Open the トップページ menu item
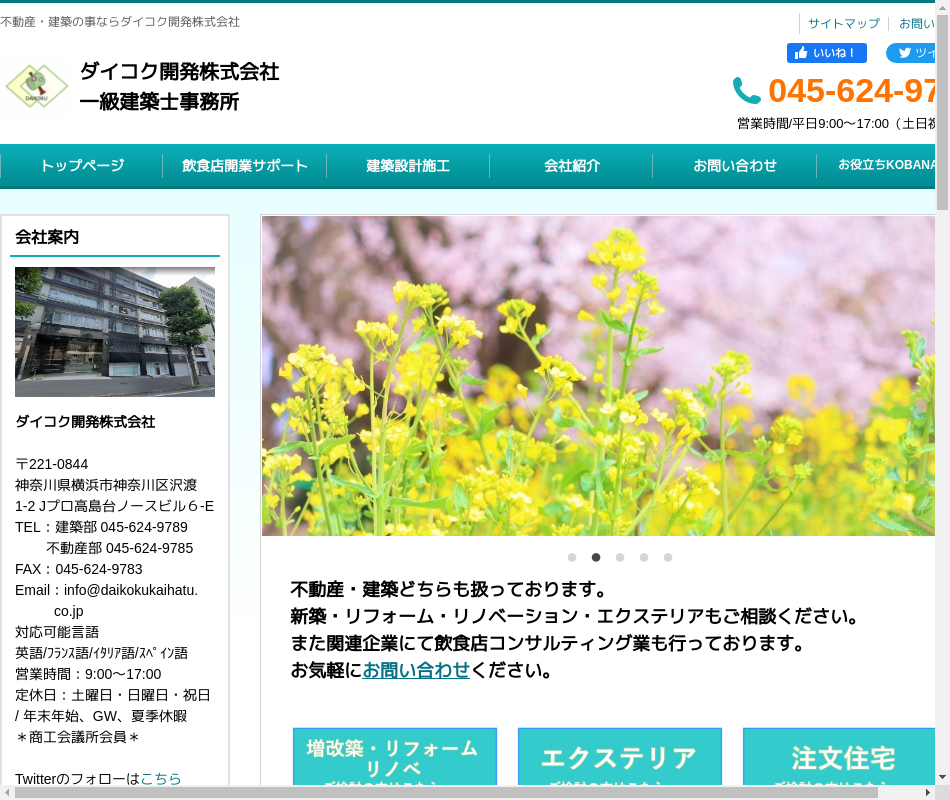Screen dimensions: 950x800 (82, 166)
